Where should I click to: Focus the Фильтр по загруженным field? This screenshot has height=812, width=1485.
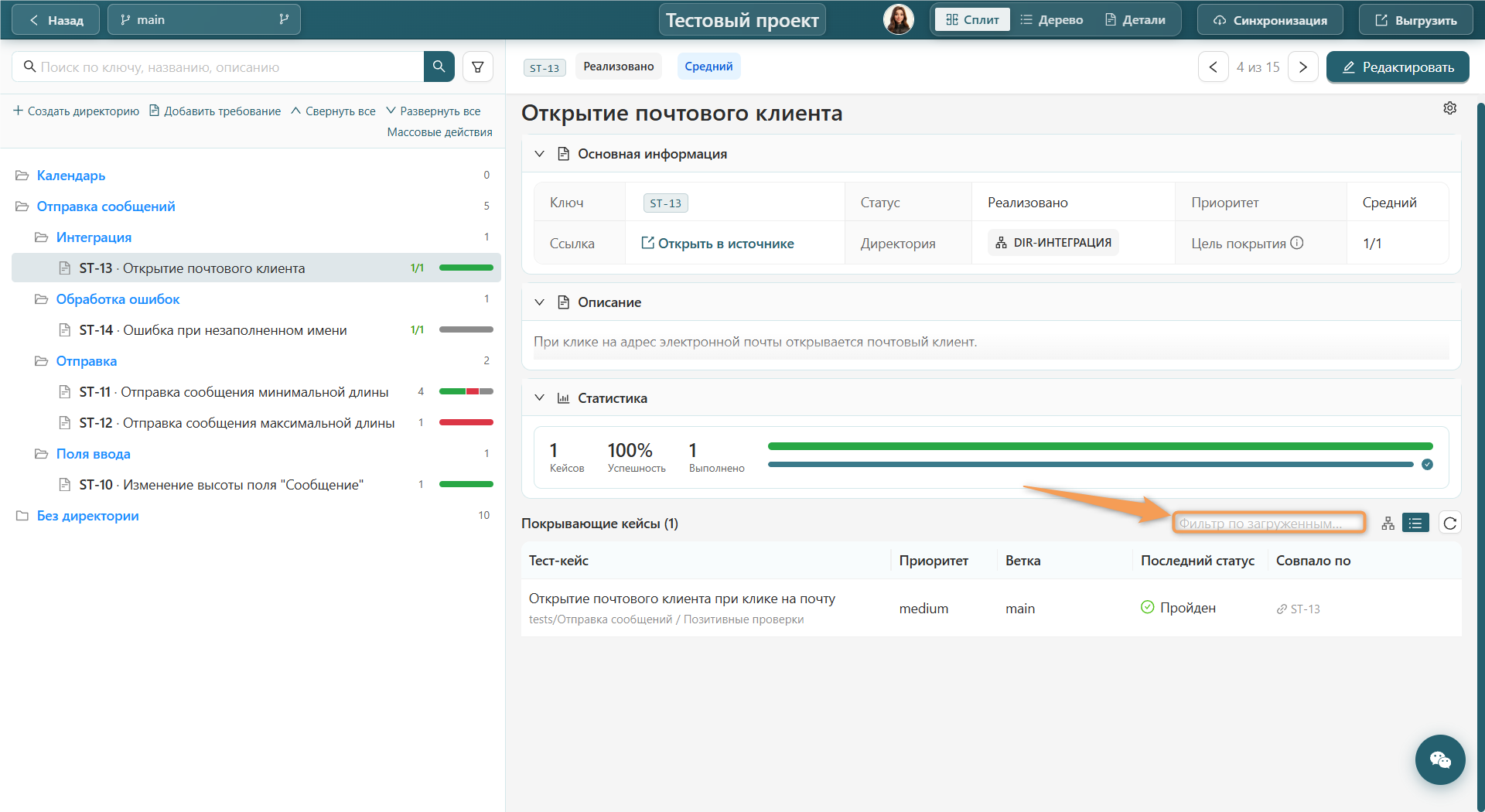pyautogui.click(x=1268, y=524)
